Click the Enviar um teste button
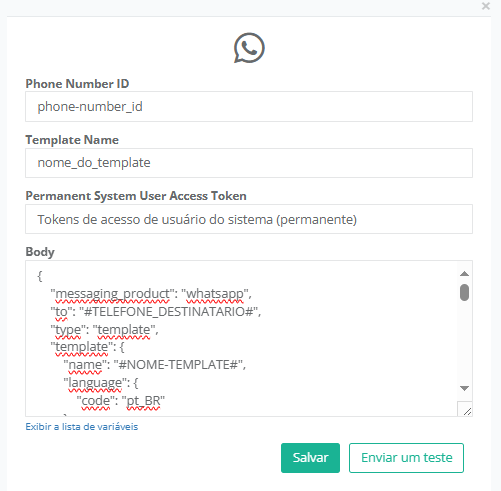Image resolution: width=501 pixels, height=491 pixels. [x=406, y=458]
